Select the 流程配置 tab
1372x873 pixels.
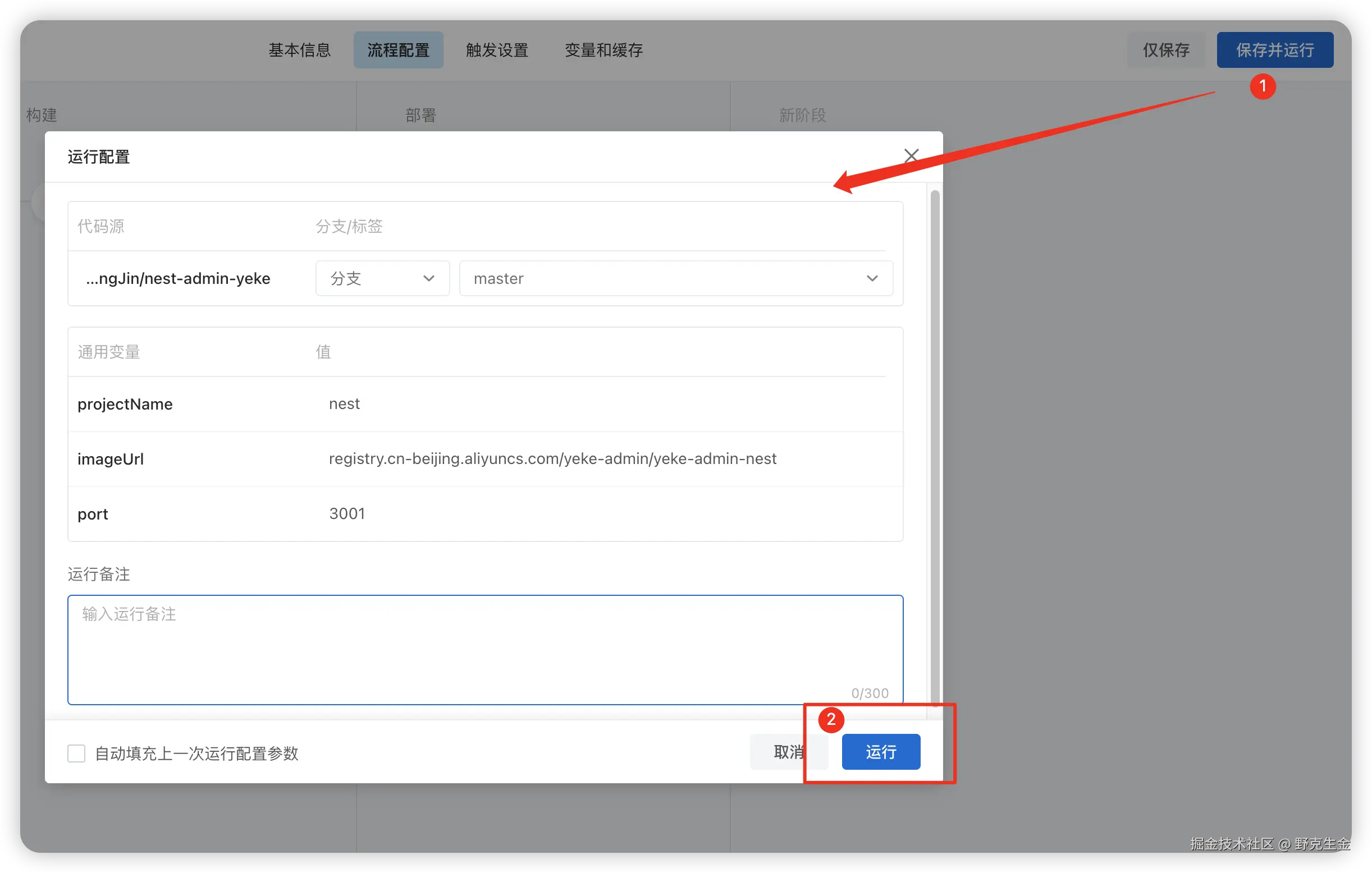click(398, 50)
